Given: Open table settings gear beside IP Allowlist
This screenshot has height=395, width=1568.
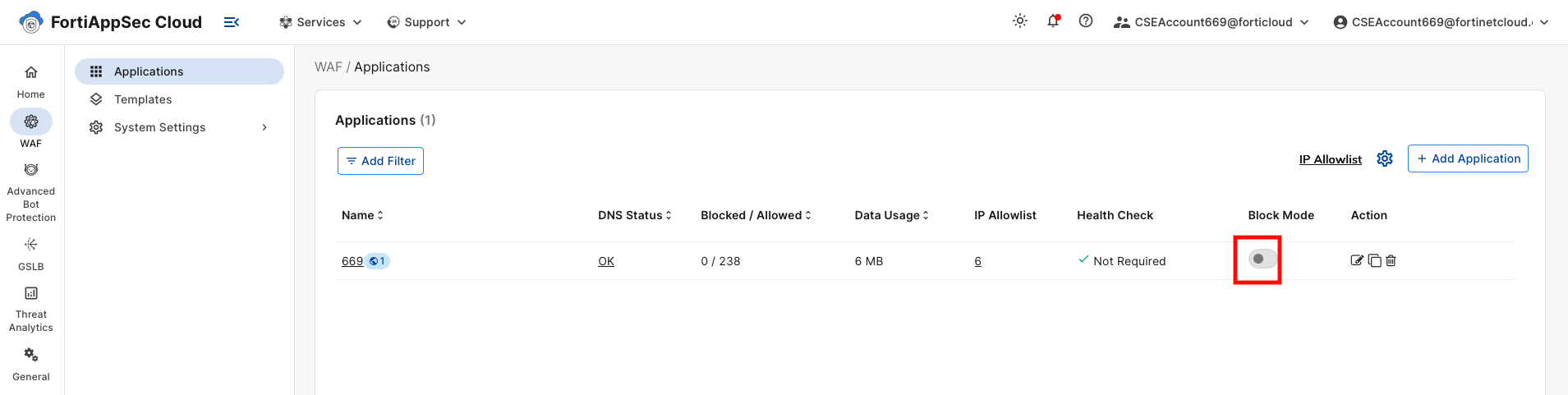Looking at the screenshot, I should coord(1385,158).
